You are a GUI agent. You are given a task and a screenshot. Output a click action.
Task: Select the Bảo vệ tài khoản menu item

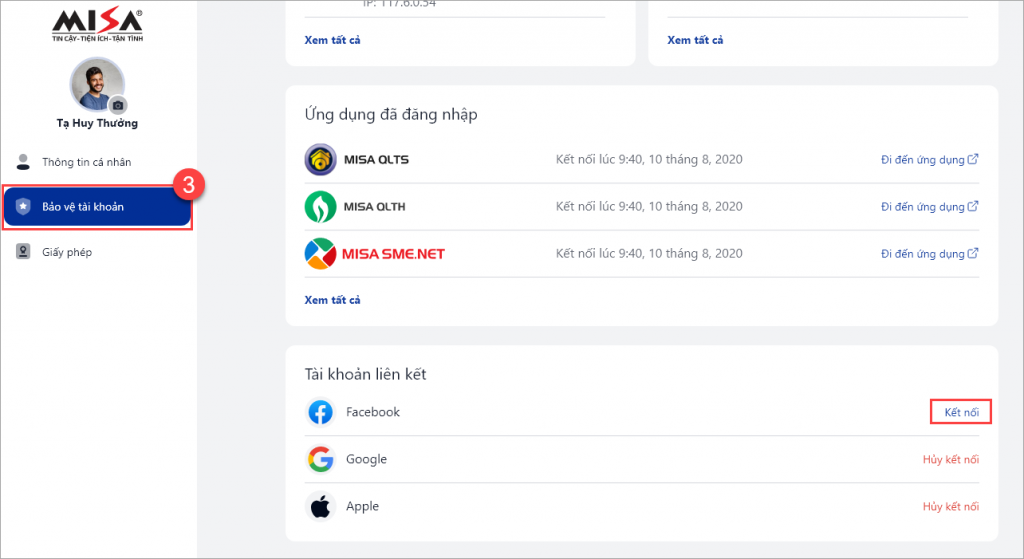click(x=97, y=207)
